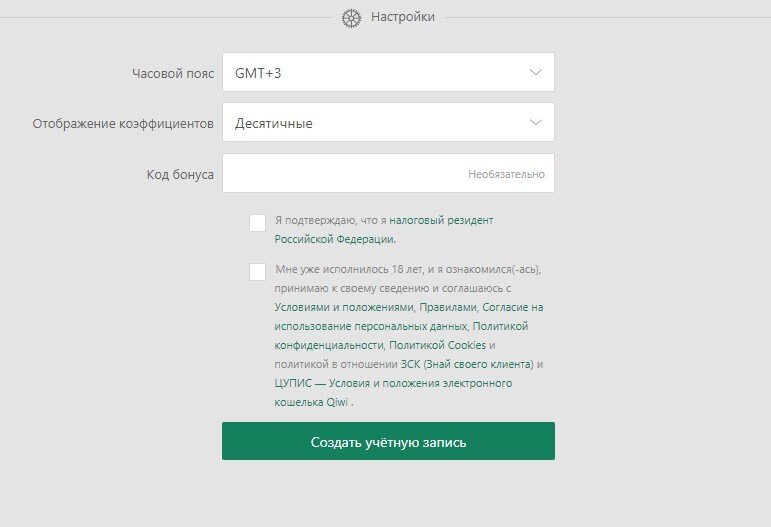Tick the Russian tax resident confirmation checkbox
Screen dimensions: 771x527
(x=258, y=222)
